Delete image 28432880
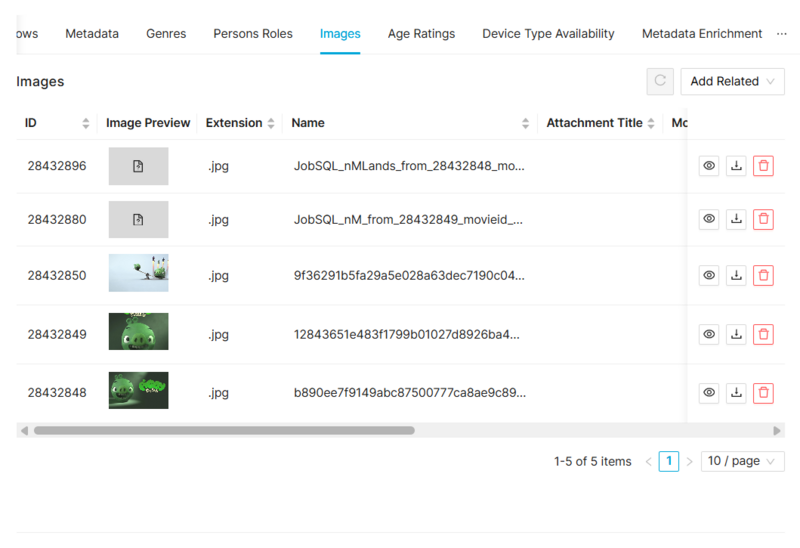The height and width of the screenshot is (548, 800). click(763, 218)
